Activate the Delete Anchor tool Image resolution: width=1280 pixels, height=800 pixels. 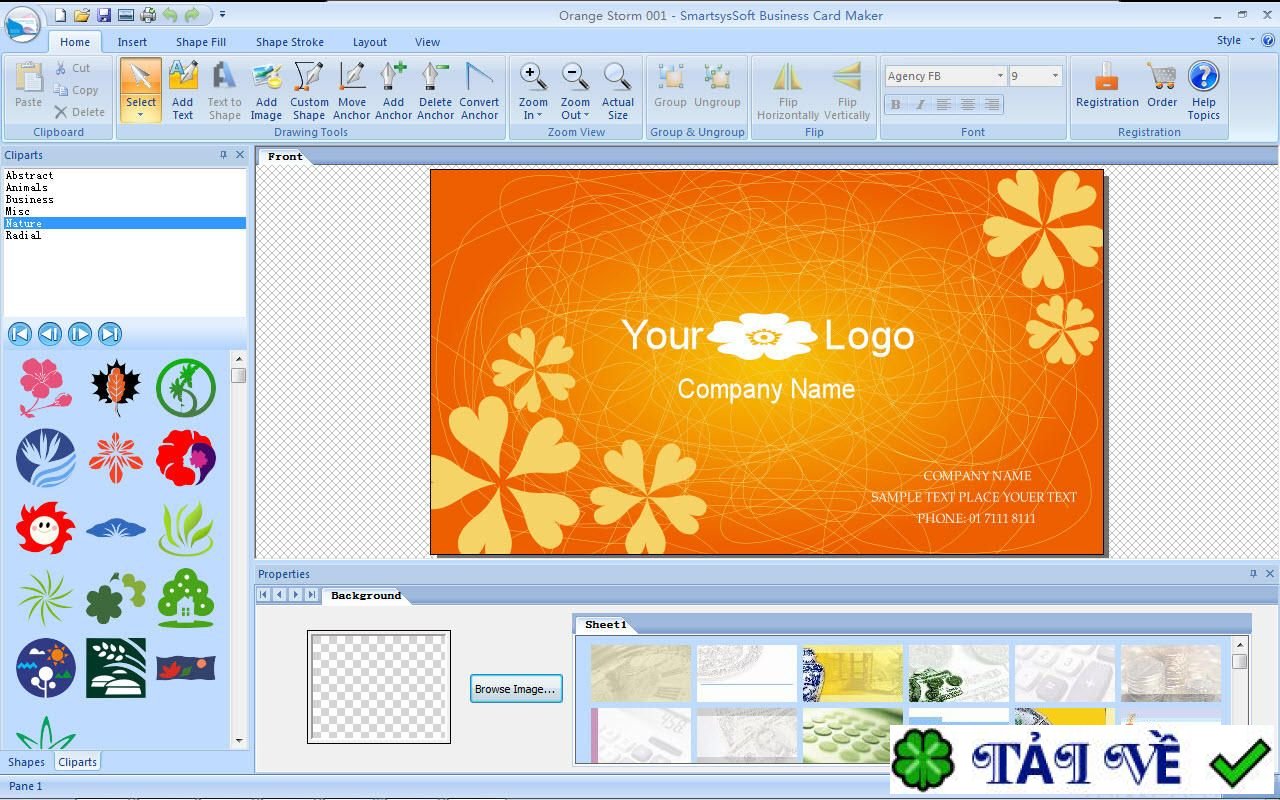pyautogui.click(x=435, y=88)
